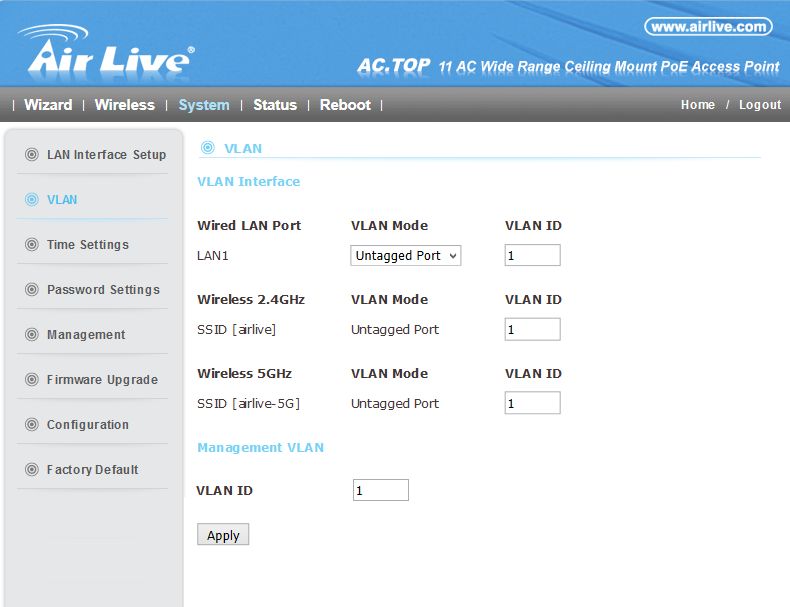Click the bullet icon beside sidebar VLAN
This screenshot has width=790, height=607.
pos(32,199)
